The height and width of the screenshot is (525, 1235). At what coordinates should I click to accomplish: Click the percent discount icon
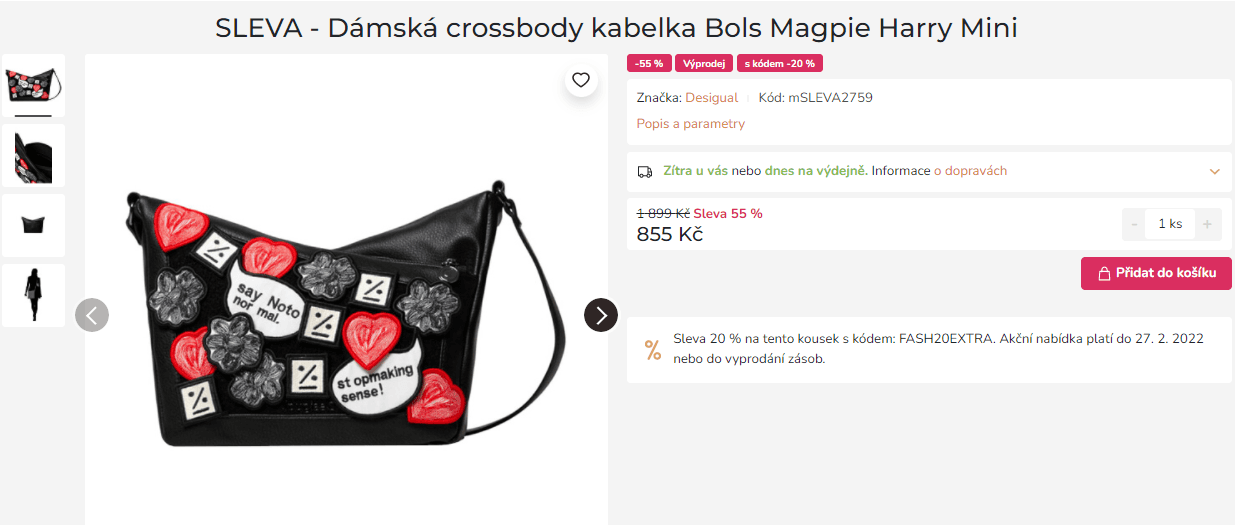pos(653,349)
